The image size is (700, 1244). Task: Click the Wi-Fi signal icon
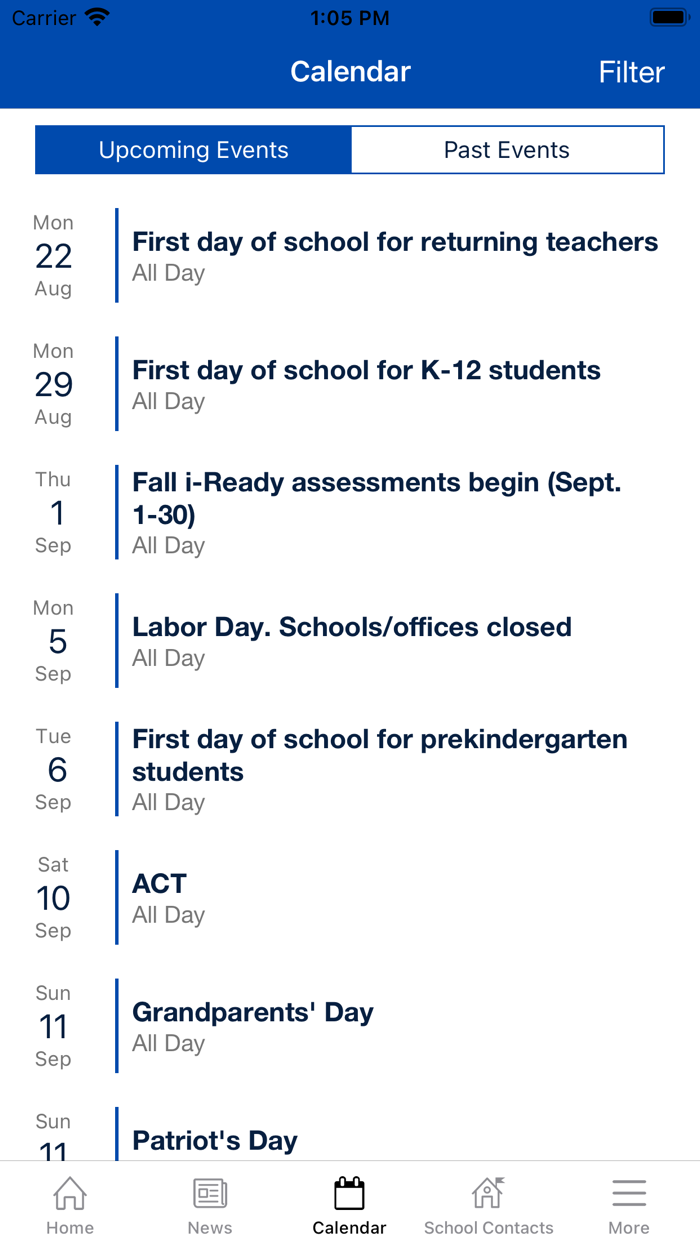[x=97, y=16]
